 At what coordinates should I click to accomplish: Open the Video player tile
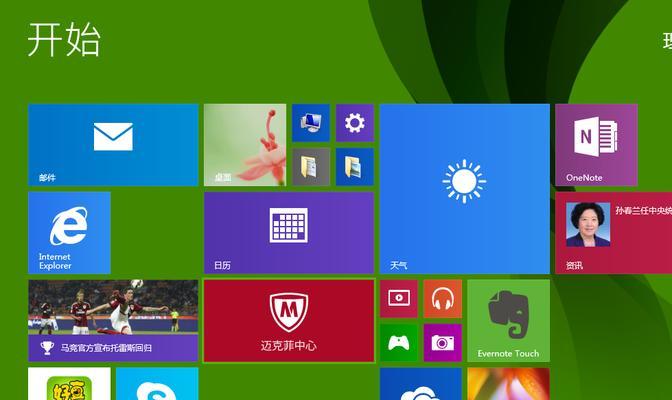(x=399, y=298)
